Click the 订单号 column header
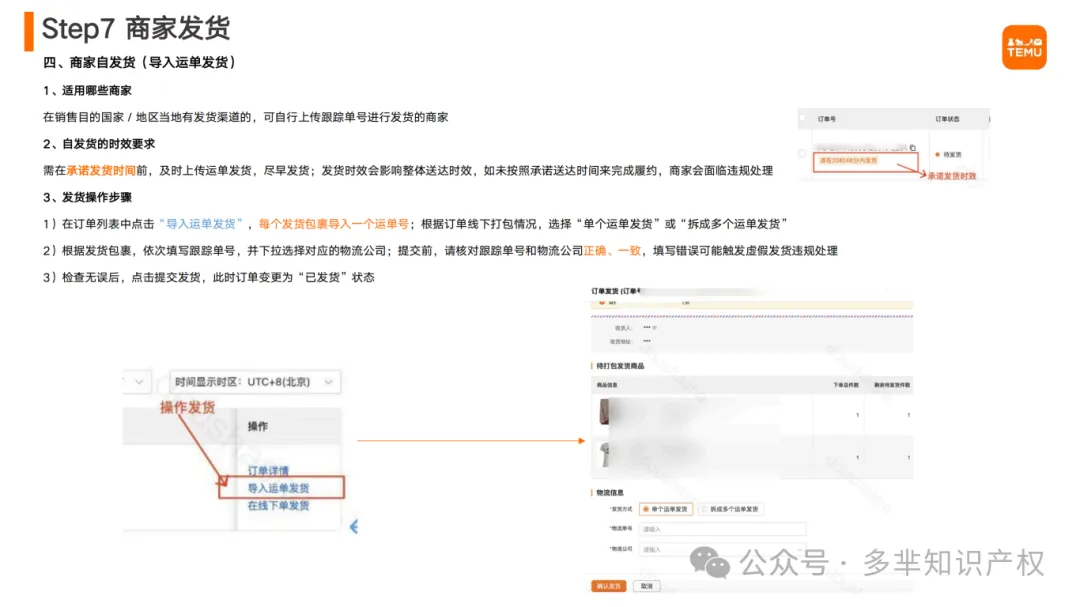The height and width of the screenshot is (607, 1080). click(827, 119)
